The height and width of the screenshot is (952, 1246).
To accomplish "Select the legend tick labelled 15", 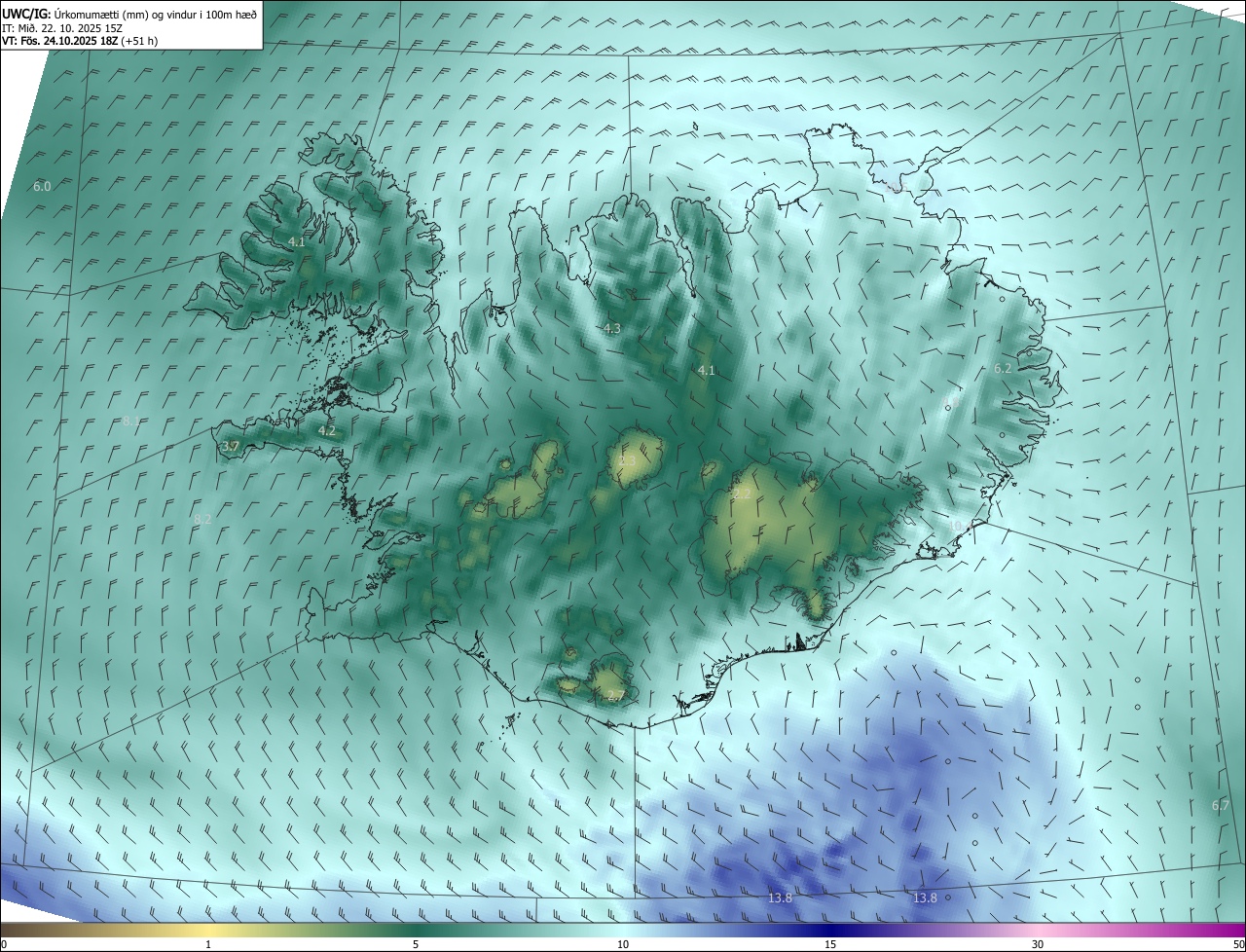I will click(x=830, y=944).
